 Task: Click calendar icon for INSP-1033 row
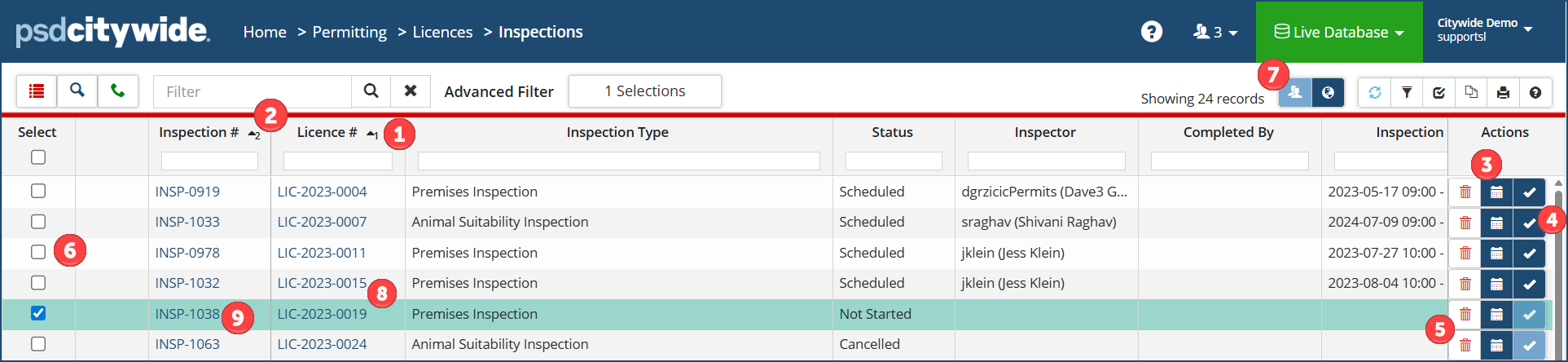pyautogui.click(x=1496, y=223)
